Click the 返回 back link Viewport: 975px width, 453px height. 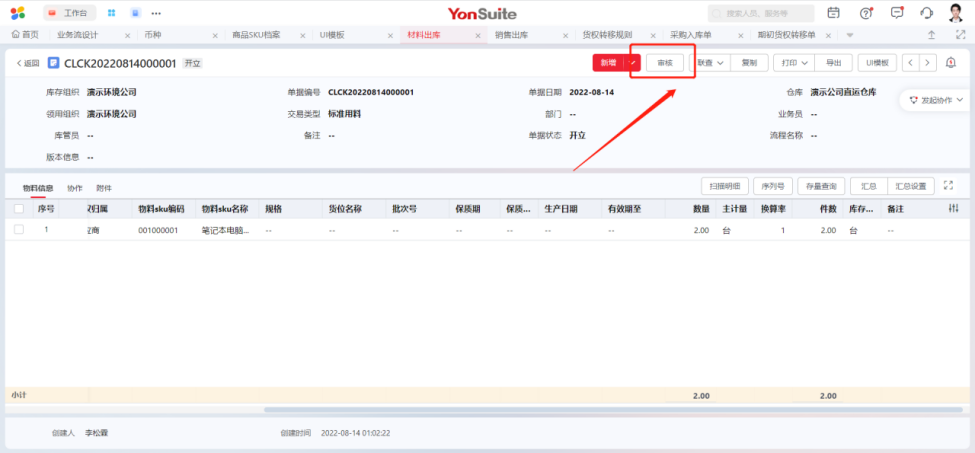pyautogui.click(x=28, y=63)
